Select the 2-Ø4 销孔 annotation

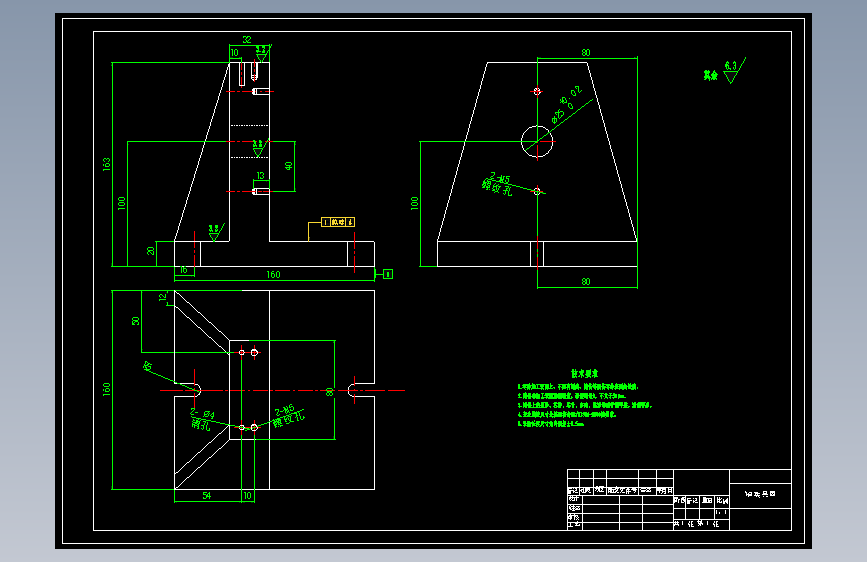coord(202,419)
